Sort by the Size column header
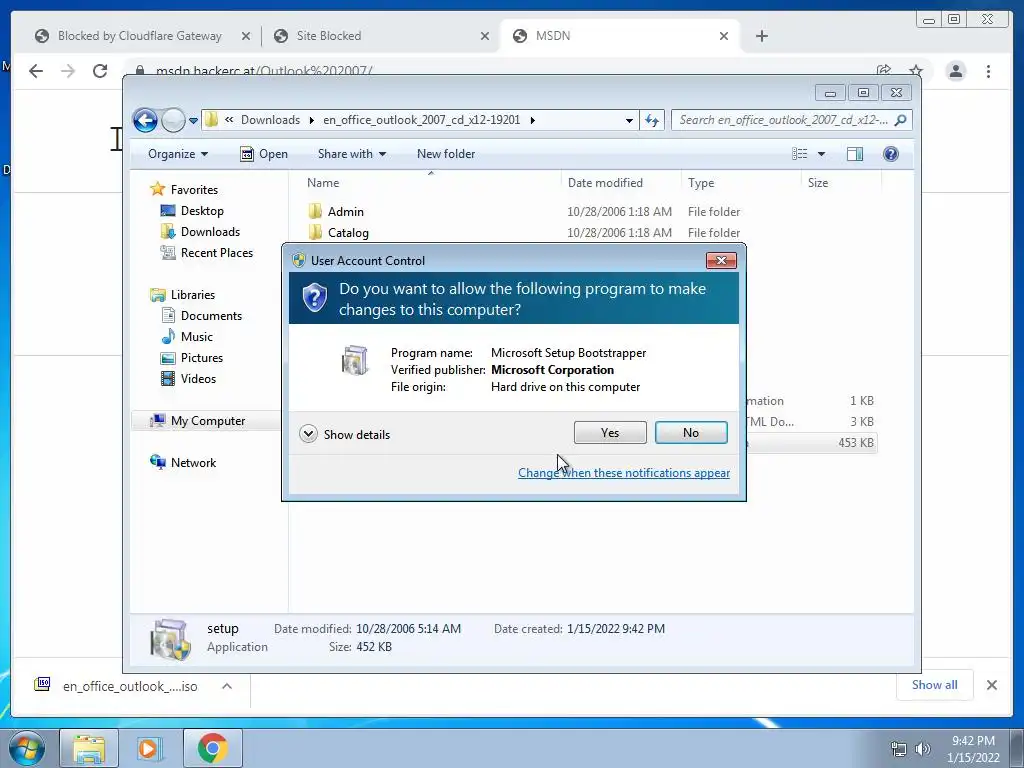This screenshot has width=1024, height=768. coord(818,183)
